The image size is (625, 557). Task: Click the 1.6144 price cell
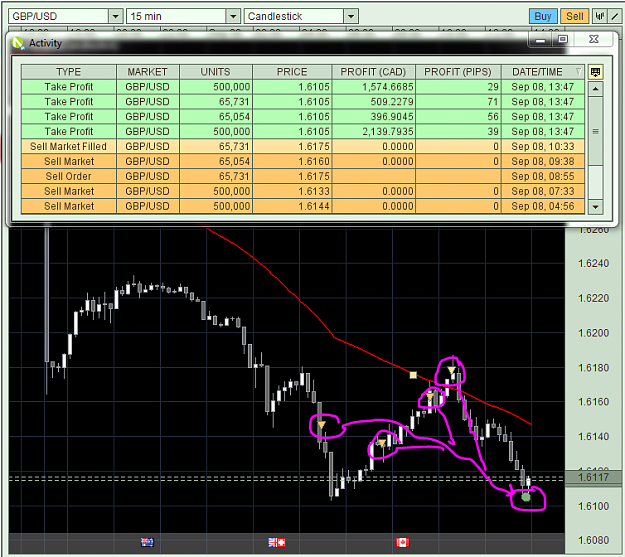pyautogui.click(x=292, y=206)
